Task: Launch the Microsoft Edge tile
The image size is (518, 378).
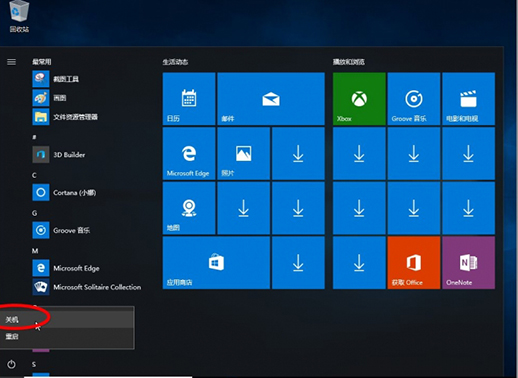Action: [189, 153]
